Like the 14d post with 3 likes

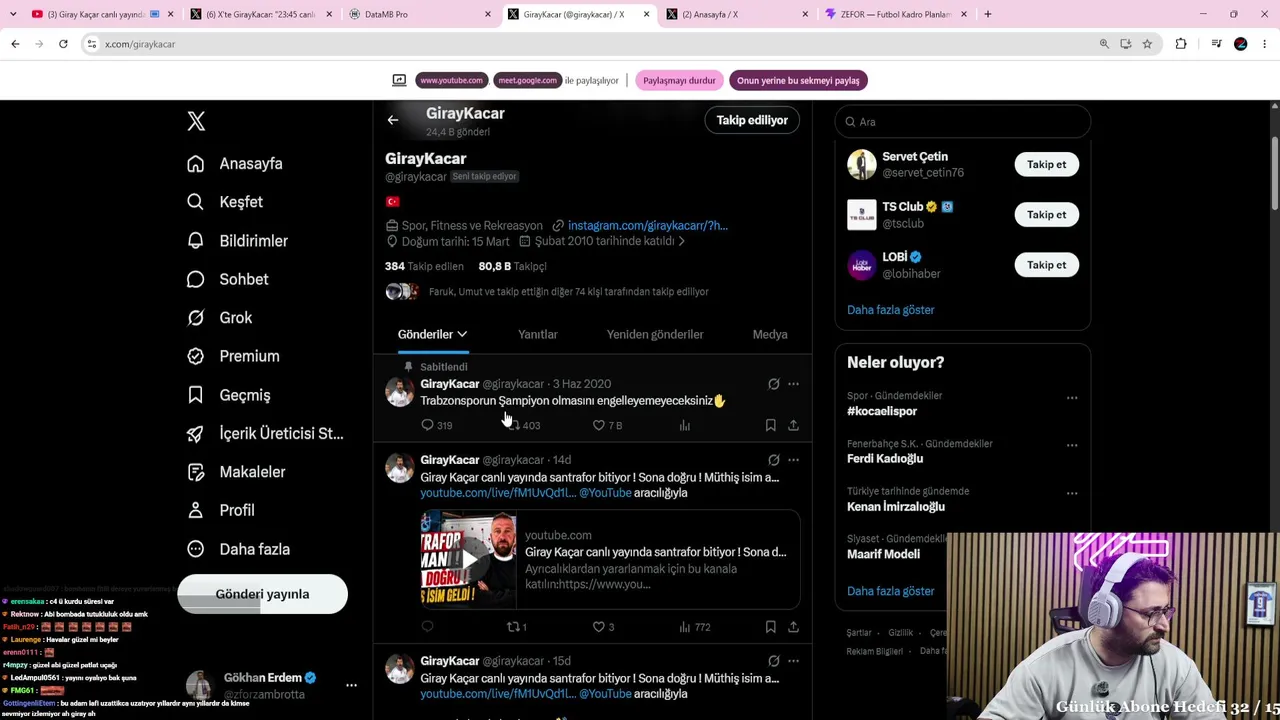603,627
